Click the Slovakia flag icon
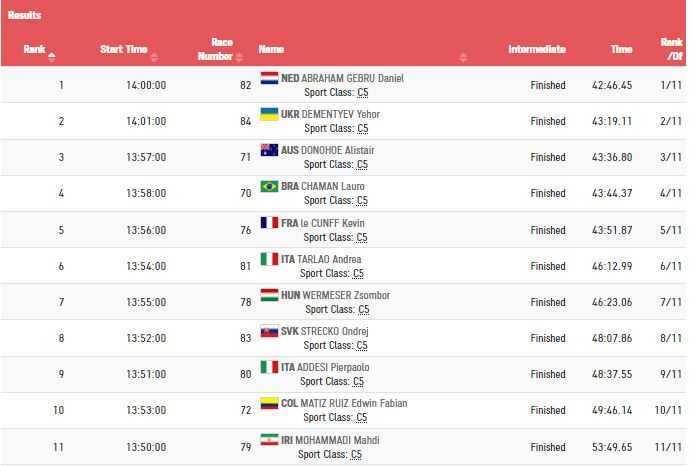Viewport: 694px width, 466px height. [x=269, y=331]
